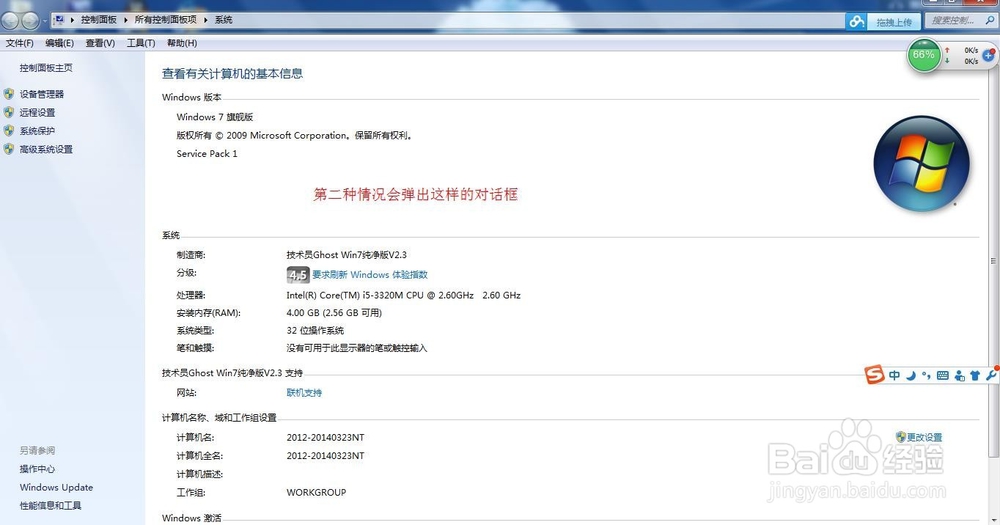The image size is (1000, 525).
Task: Open the 帮助(H) menu
Action: 182,43
